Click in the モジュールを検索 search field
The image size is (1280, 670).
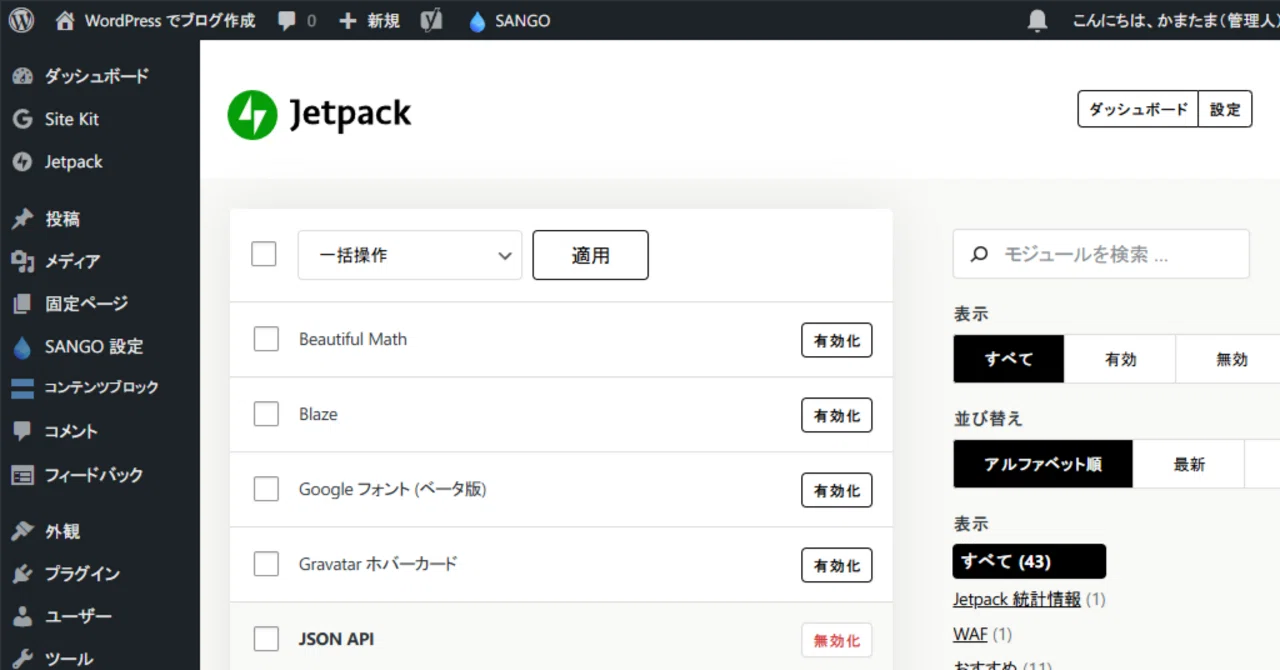(x=1101, y=254)
